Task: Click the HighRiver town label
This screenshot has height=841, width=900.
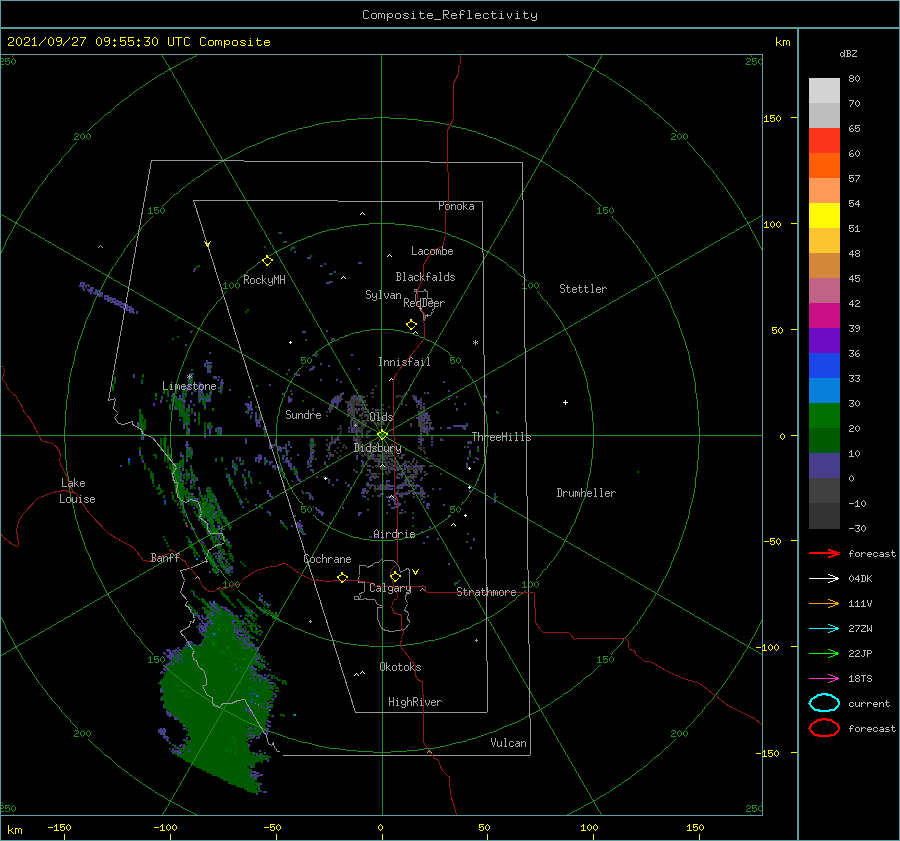Action: pos(415,702)
